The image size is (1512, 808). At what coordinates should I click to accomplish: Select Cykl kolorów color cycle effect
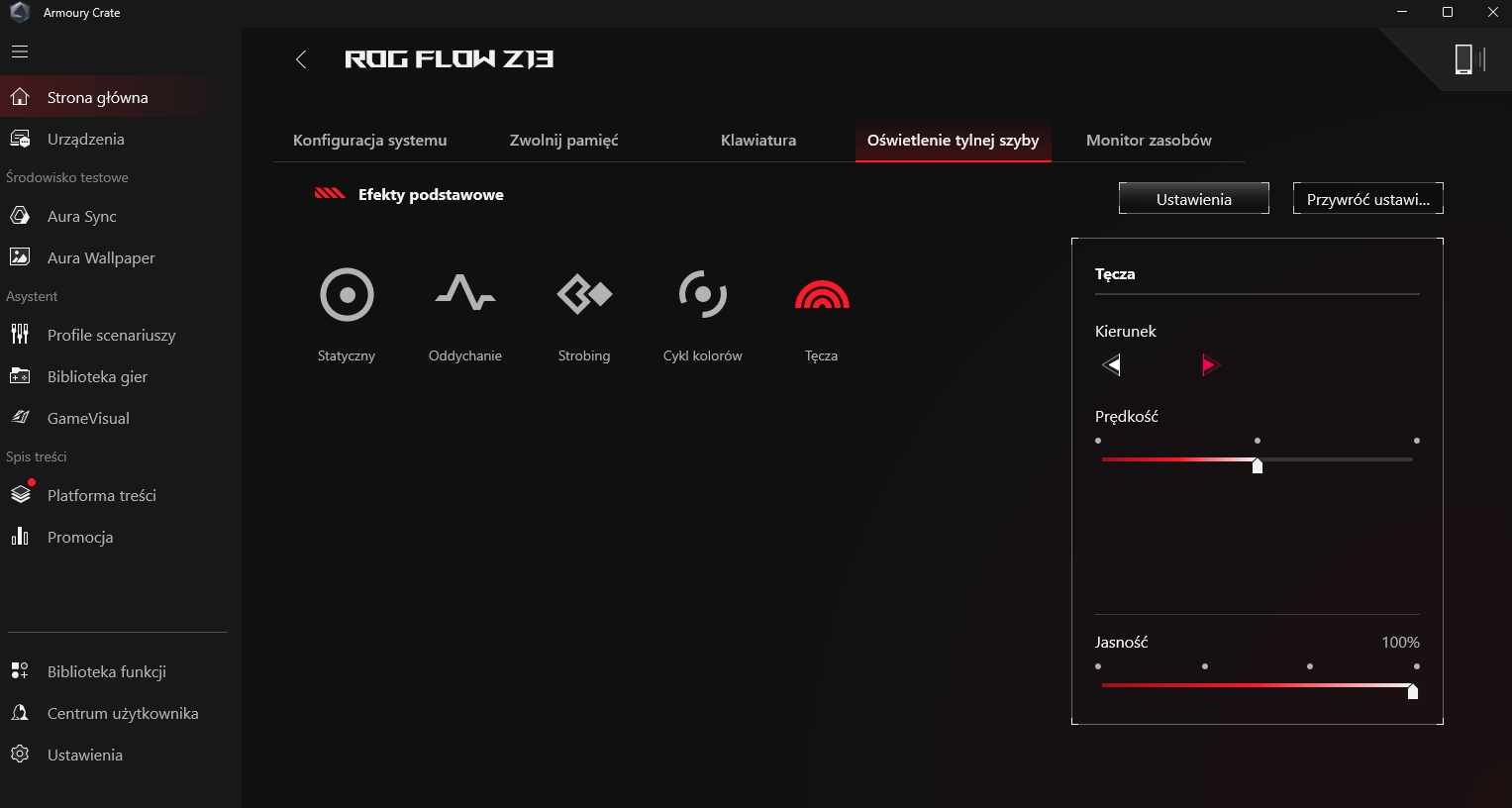(x=702, y=295)
